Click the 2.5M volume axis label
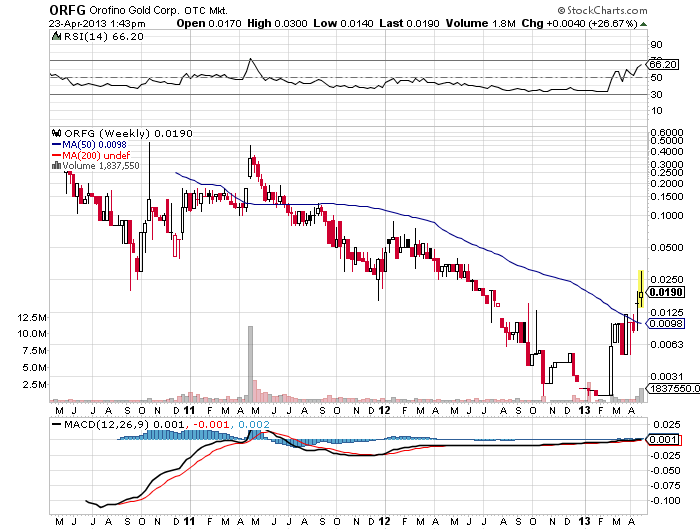700x530 pixels. pos(34,384)
